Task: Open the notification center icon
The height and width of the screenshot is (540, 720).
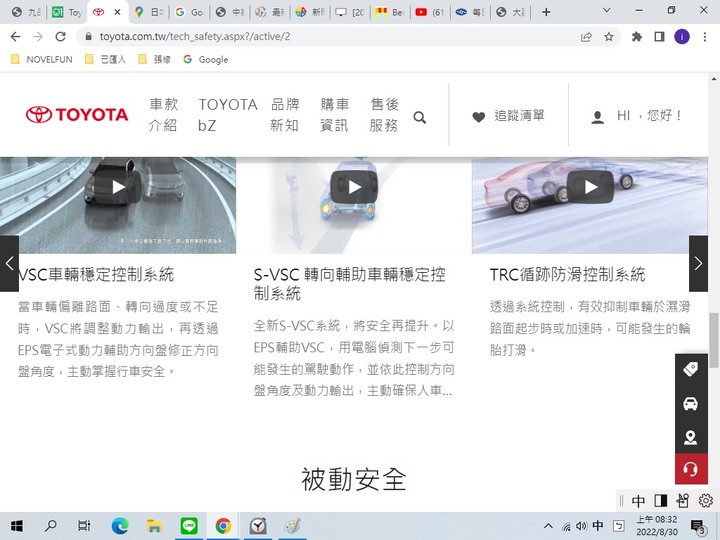Action: click(698, 527)
